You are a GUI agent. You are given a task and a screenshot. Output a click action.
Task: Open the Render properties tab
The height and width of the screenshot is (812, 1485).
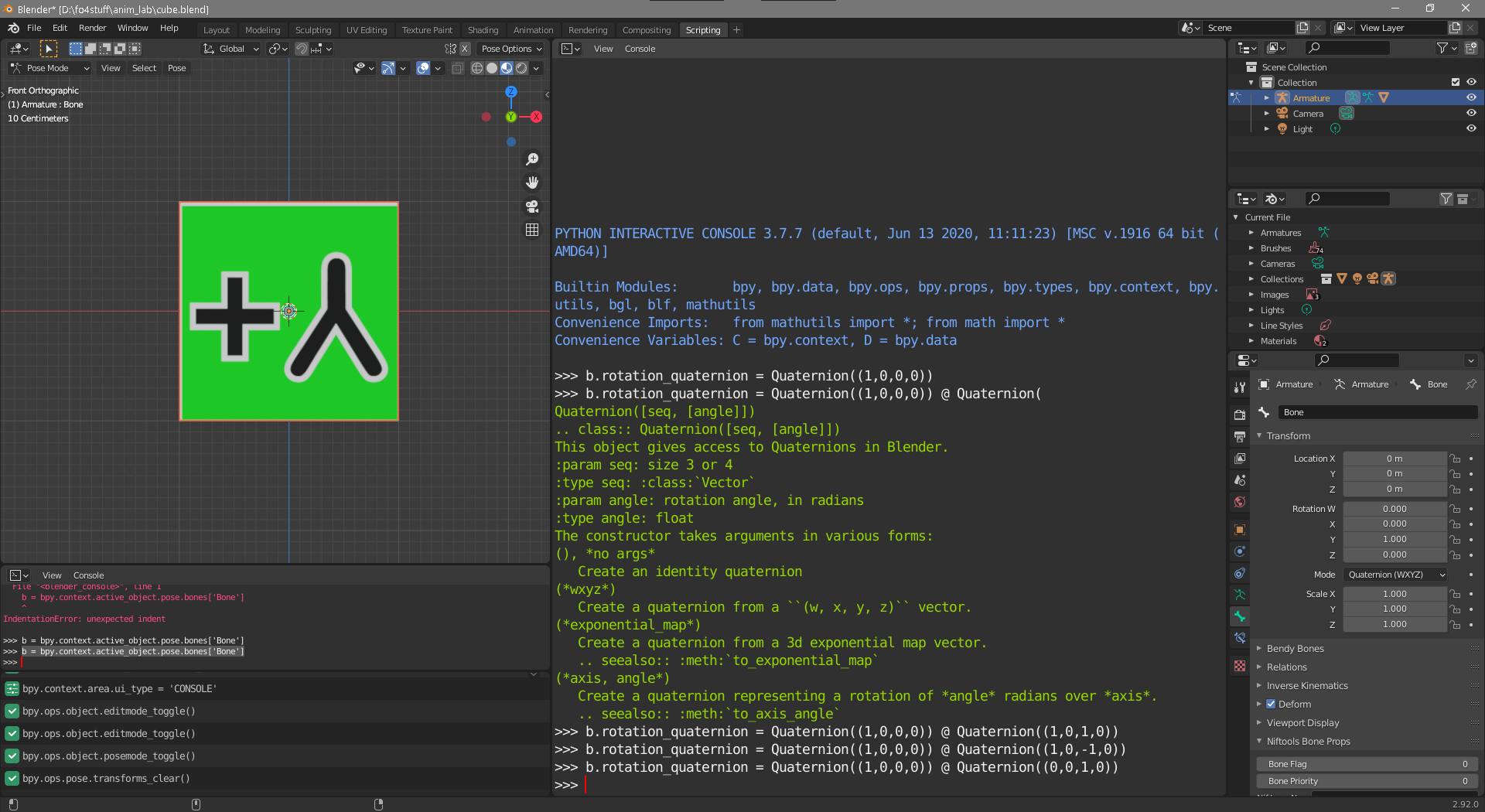pyautogui.click(x=1240, y=415)
